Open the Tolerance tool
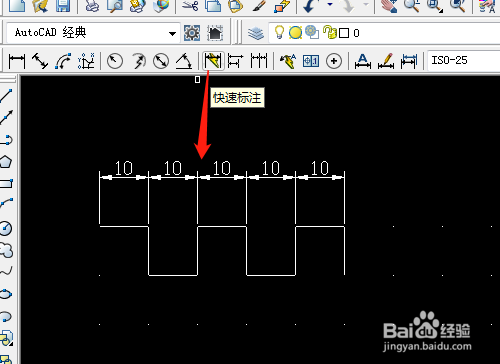Image resolution: width=500 pixels, height=364 pixels. point(311,61)
